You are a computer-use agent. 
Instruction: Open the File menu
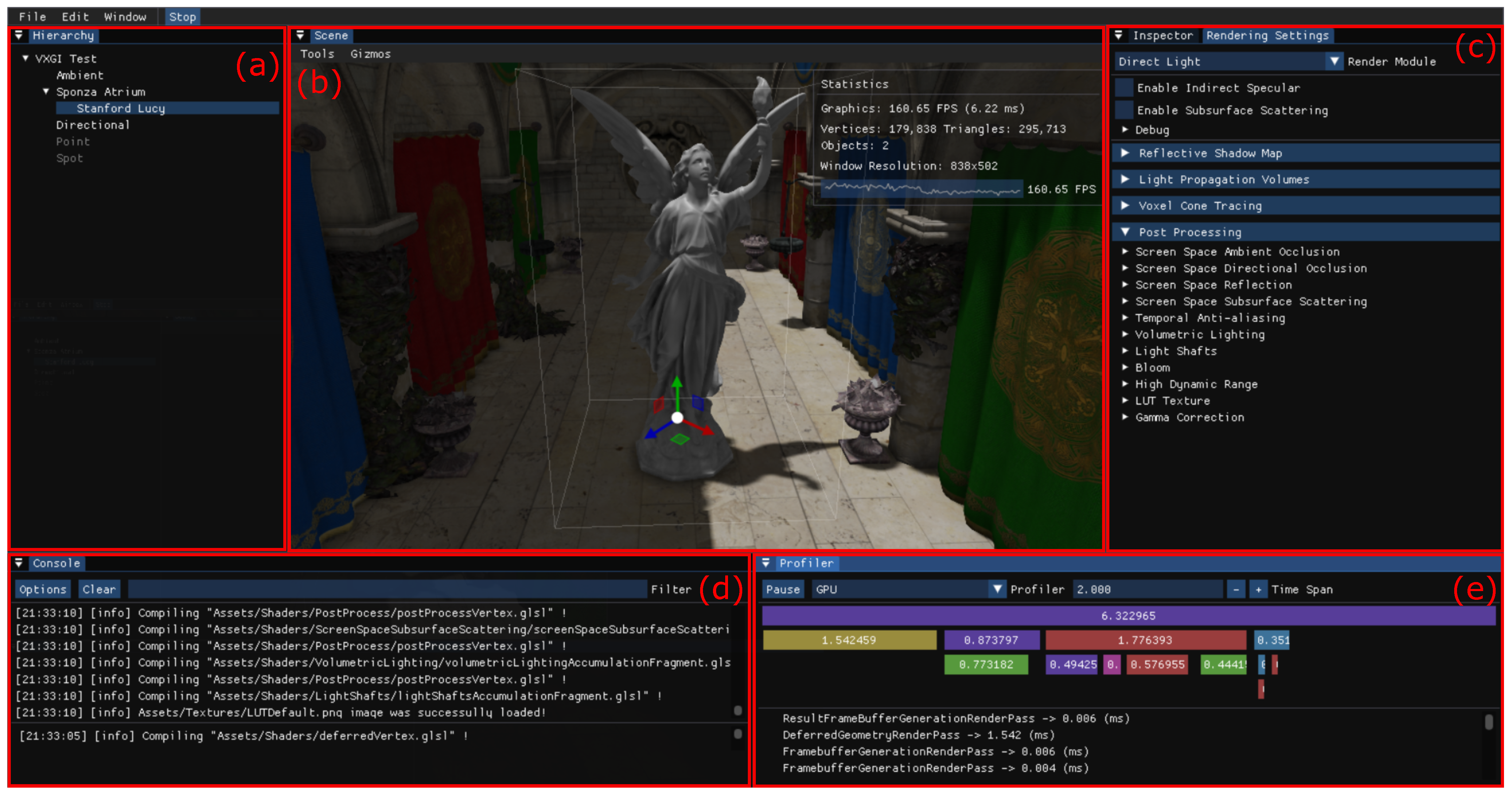(x=32, y=16)
